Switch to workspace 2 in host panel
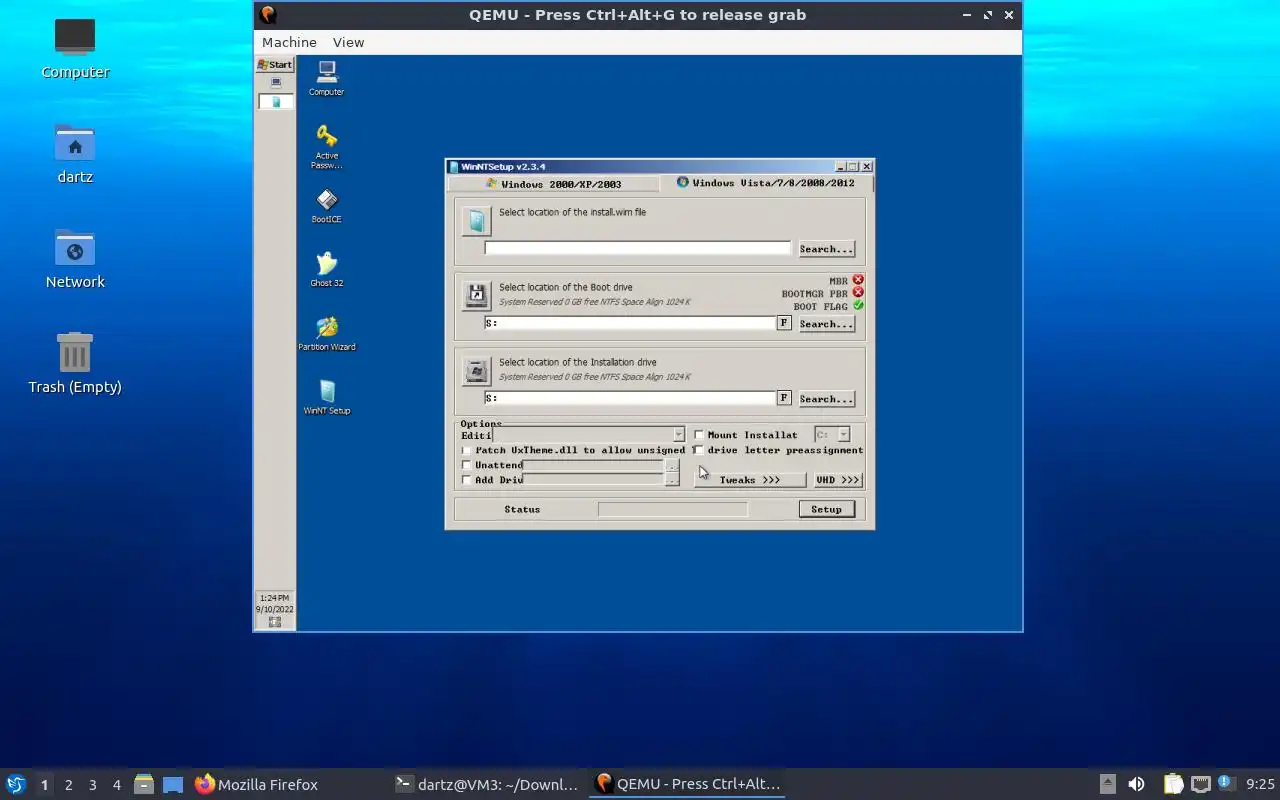 coord(68,785)
